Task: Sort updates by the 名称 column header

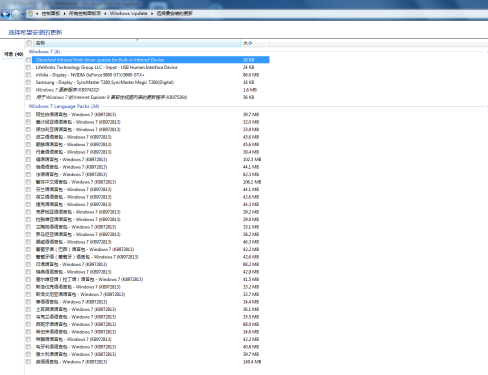Action: click(137, 43)
